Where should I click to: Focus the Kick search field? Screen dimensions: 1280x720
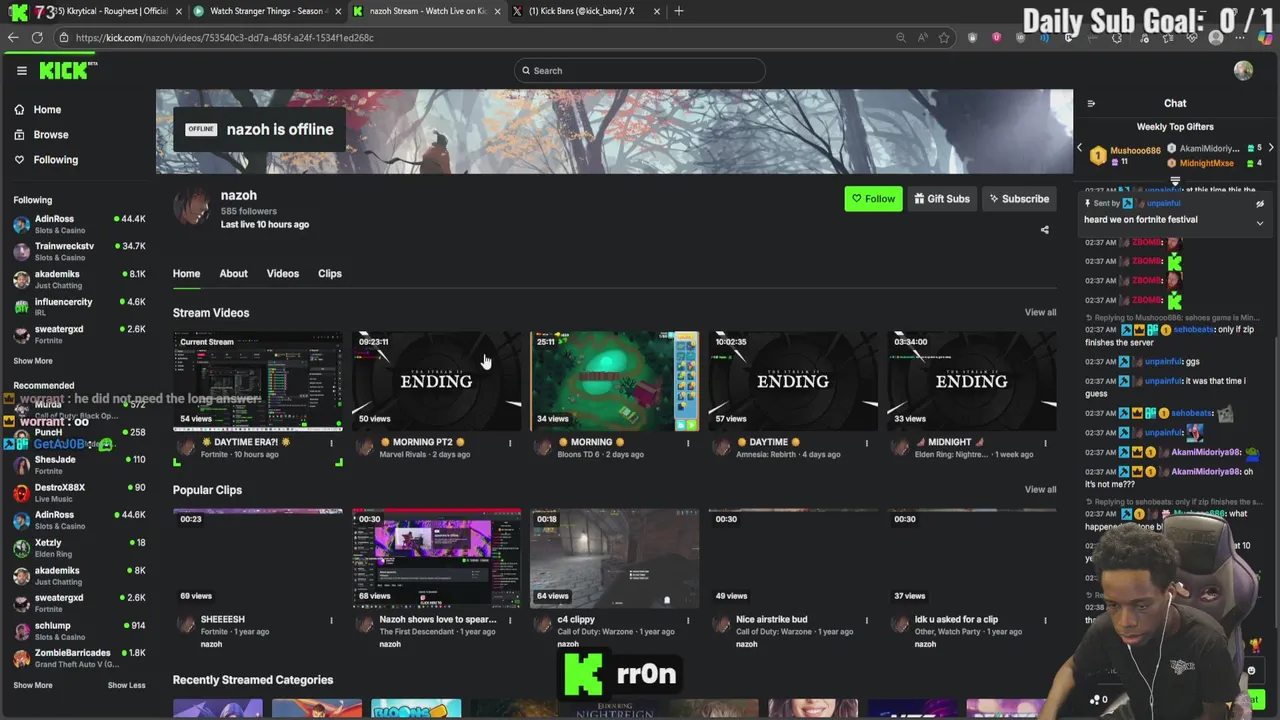640,70
